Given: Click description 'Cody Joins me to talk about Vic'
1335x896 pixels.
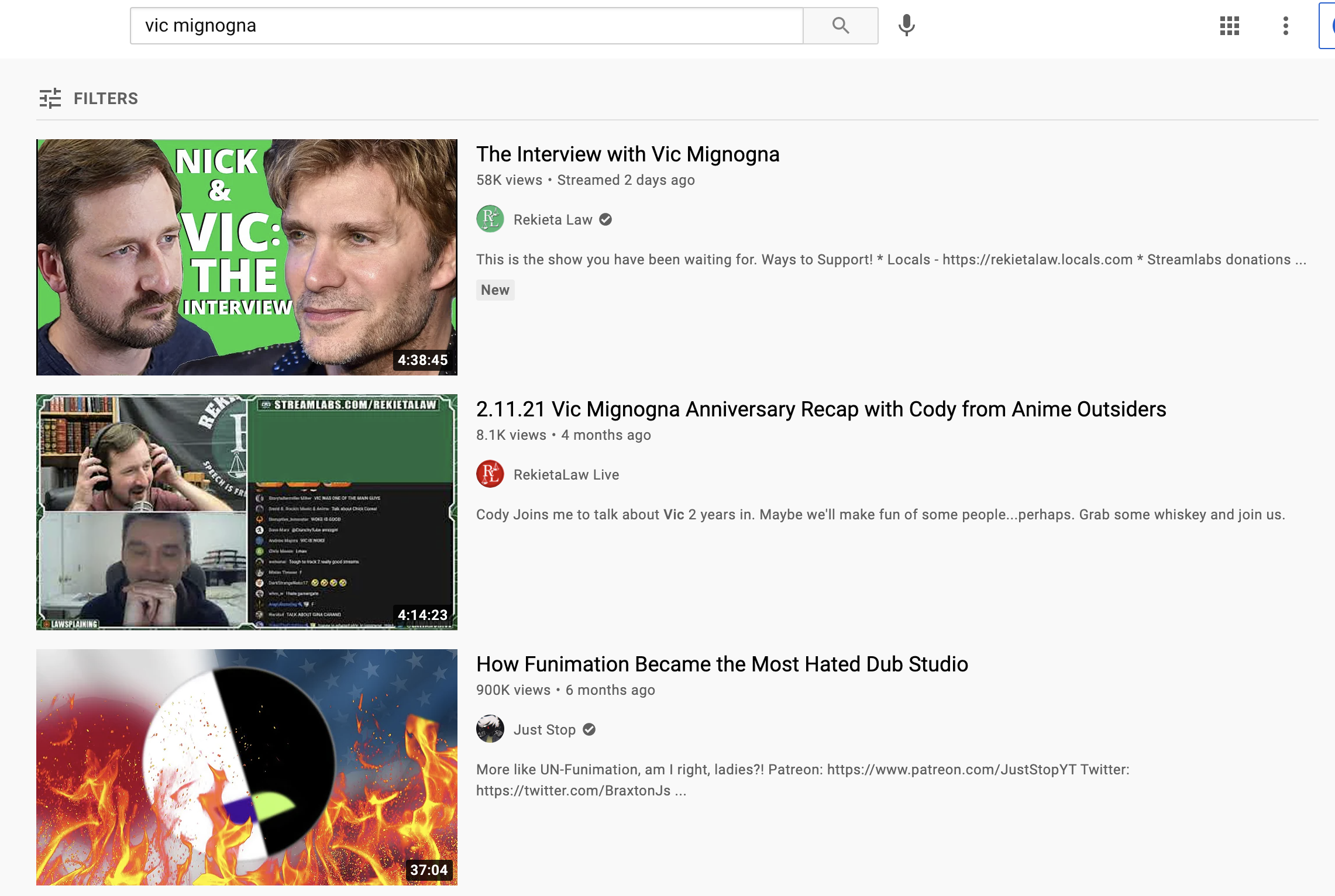Looking at the screenshot, I should (x=880, y=515).
